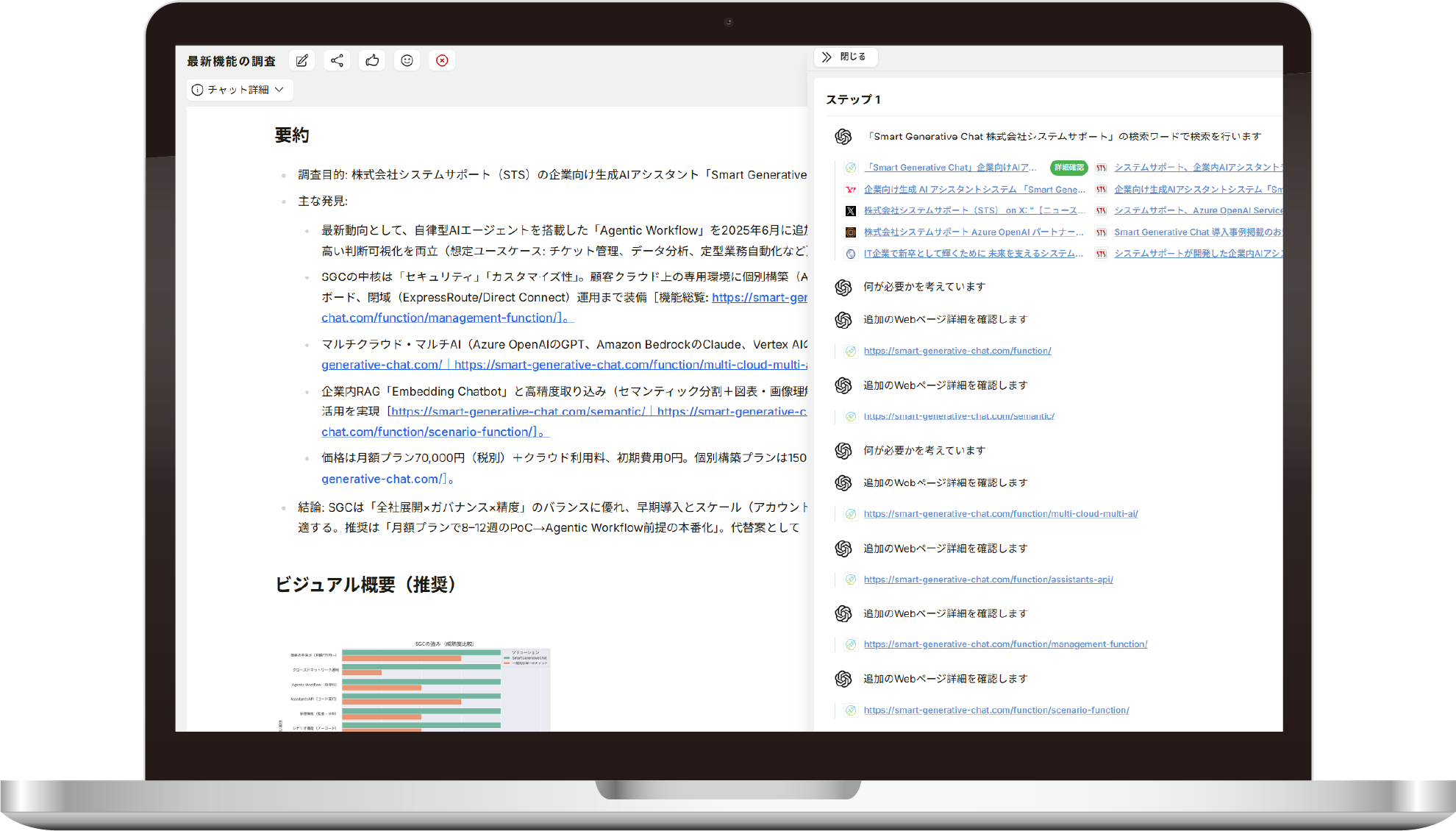Screen dimensions: 1456x831
Task: Click the info icon beside チャット詳細
Action: pos(197,90)
